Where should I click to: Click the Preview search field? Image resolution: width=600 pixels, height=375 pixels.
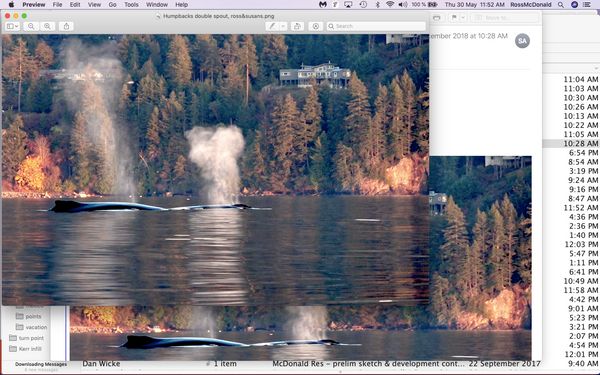376,26
